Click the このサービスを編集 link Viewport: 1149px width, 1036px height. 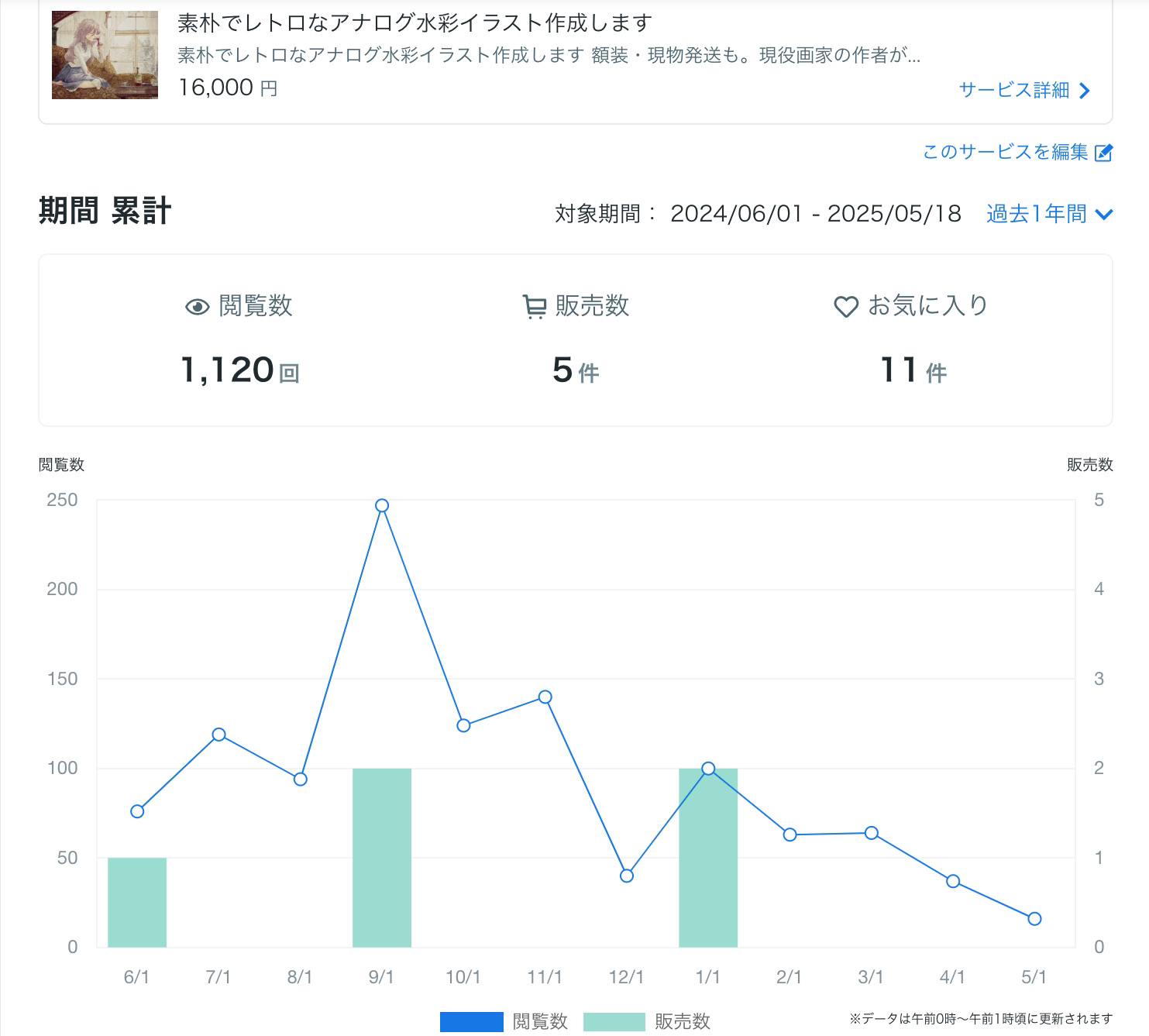(x=1005, y=152)
